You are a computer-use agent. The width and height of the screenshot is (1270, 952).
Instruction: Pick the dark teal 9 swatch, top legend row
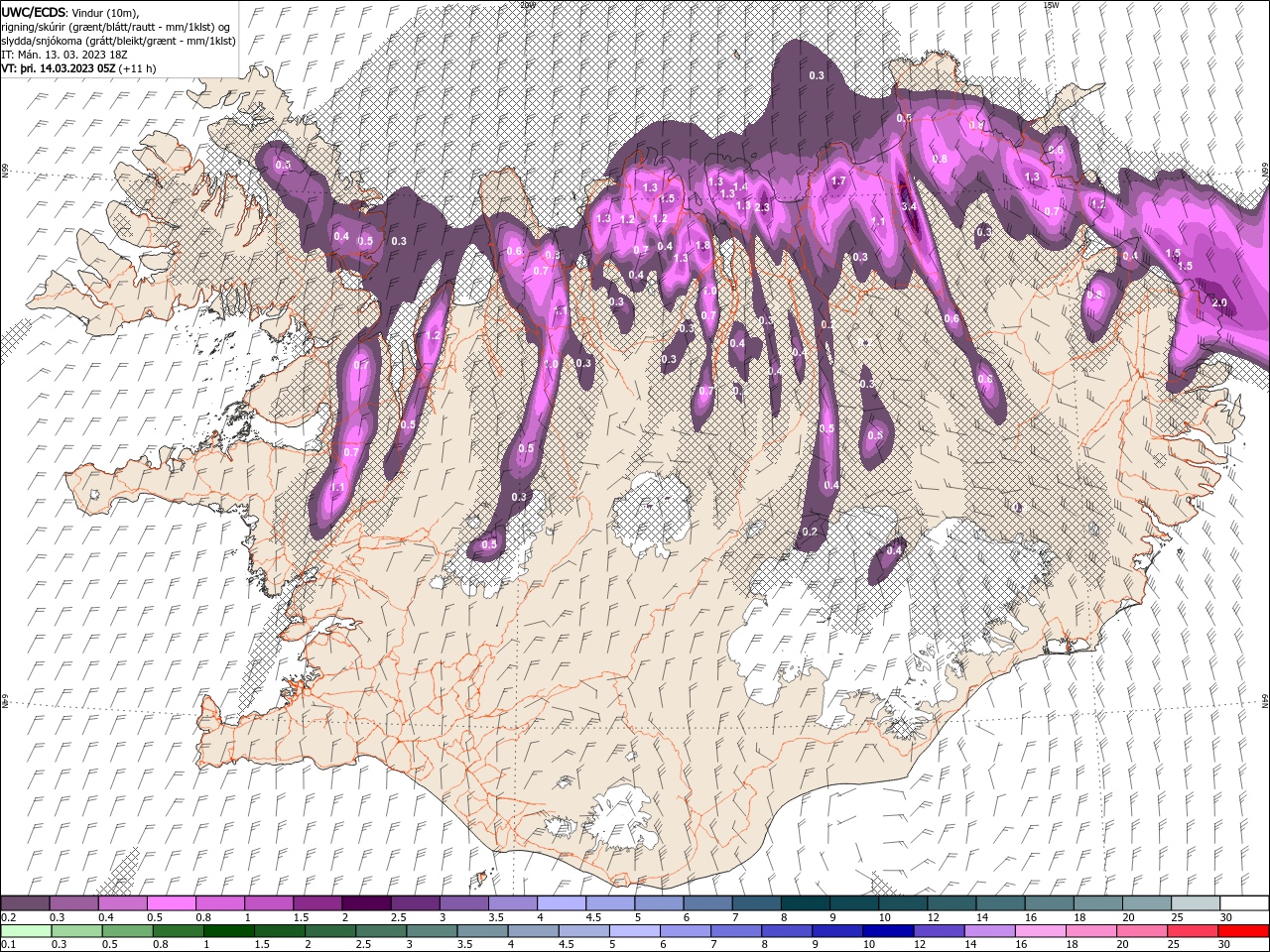click(853, 903)
